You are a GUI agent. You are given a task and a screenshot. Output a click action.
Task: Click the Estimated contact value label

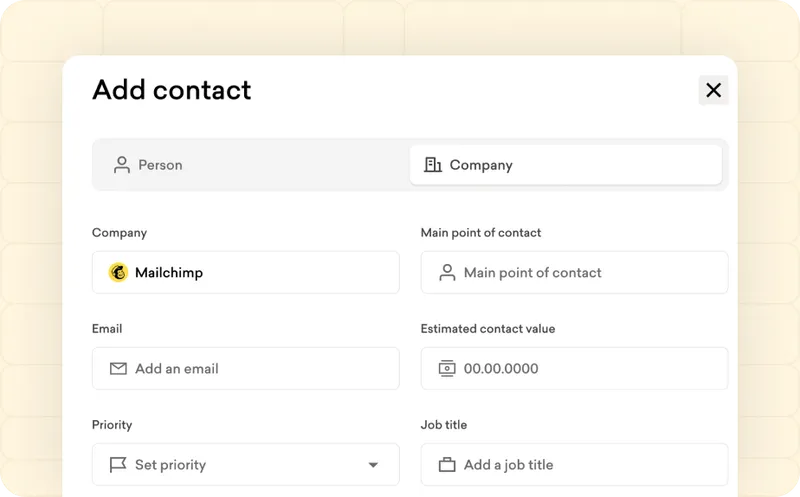tap(487, 329)
